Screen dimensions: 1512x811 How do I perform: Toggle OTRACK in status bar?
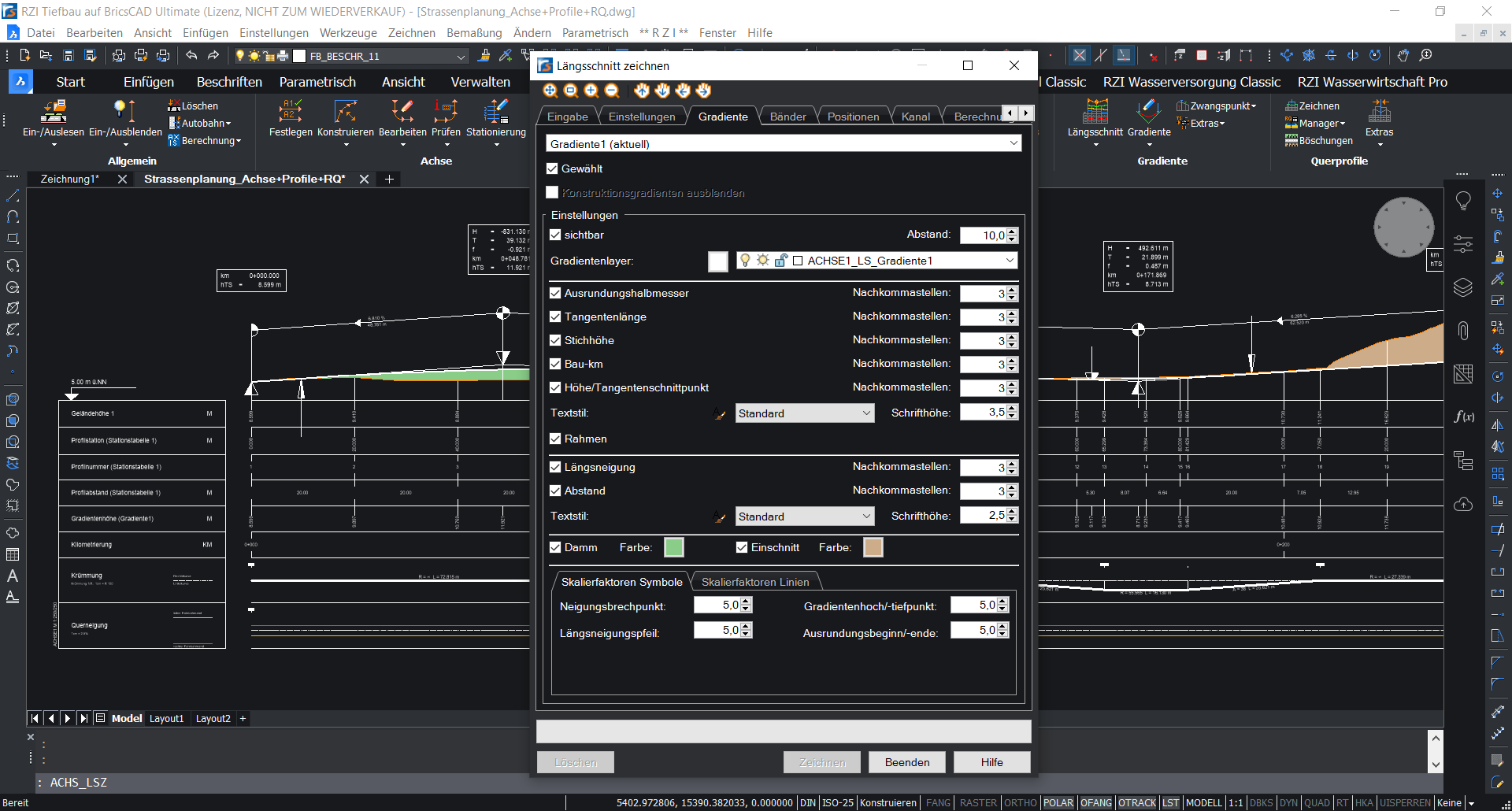[x=1137, y=802]
